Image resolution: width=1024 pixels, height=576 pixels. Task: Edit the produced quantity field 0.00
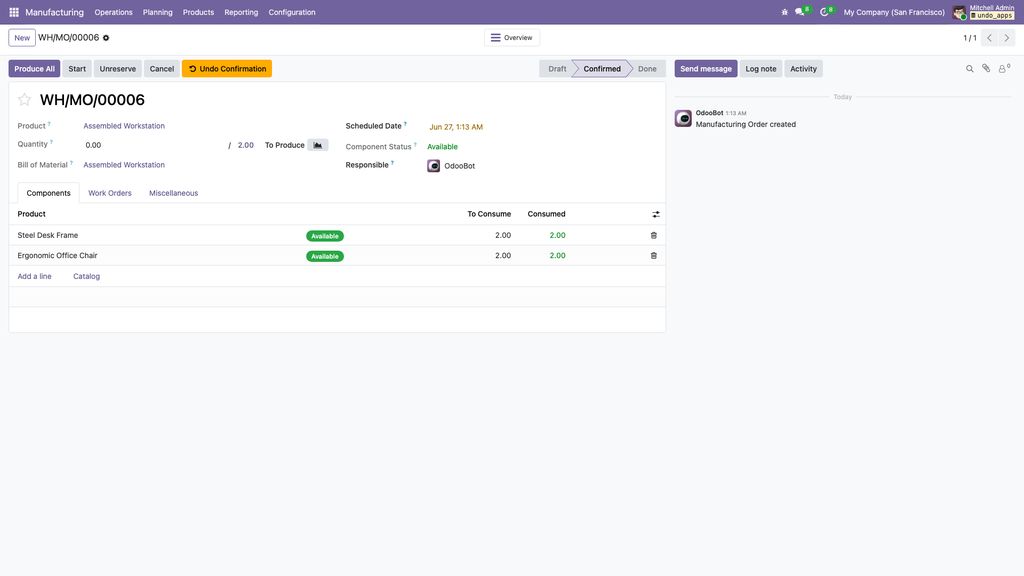pyautogui.click(x=154, y=145)
